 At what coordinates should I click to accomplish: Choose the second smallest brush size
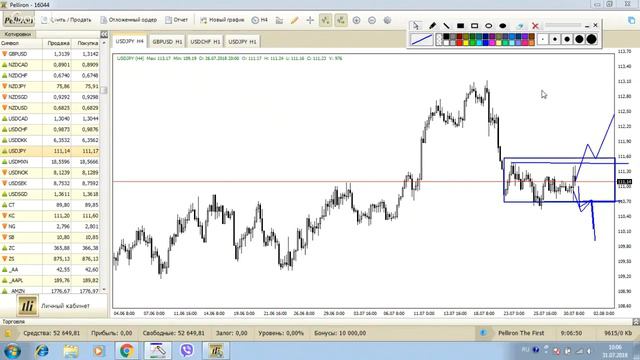(x=555, y=39)
